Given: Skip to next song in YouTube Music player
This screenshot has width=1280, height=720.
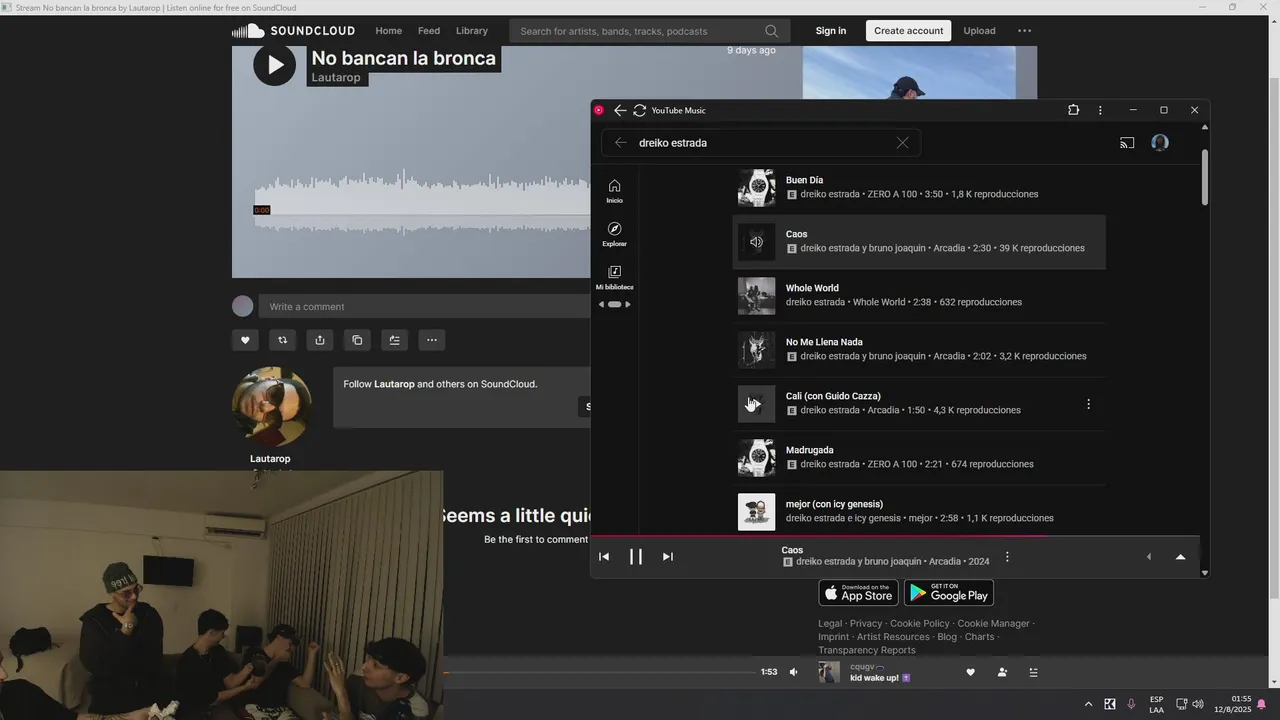Looking at the screenshot, I should 668,557.
